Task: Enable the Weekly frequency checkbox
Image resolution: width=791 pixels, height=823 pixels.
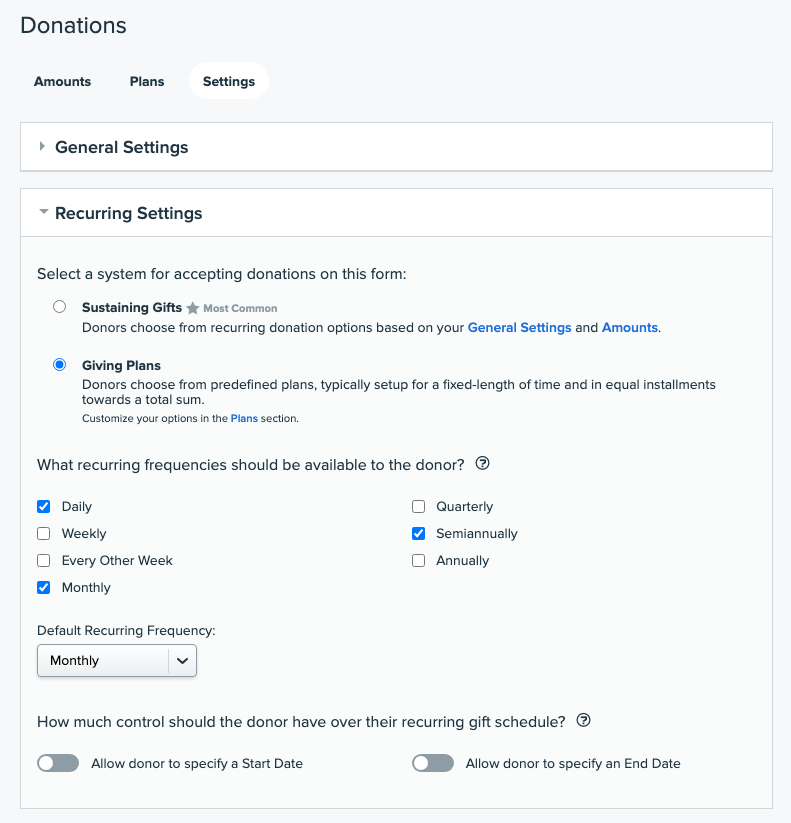Action: click(44, 533)
